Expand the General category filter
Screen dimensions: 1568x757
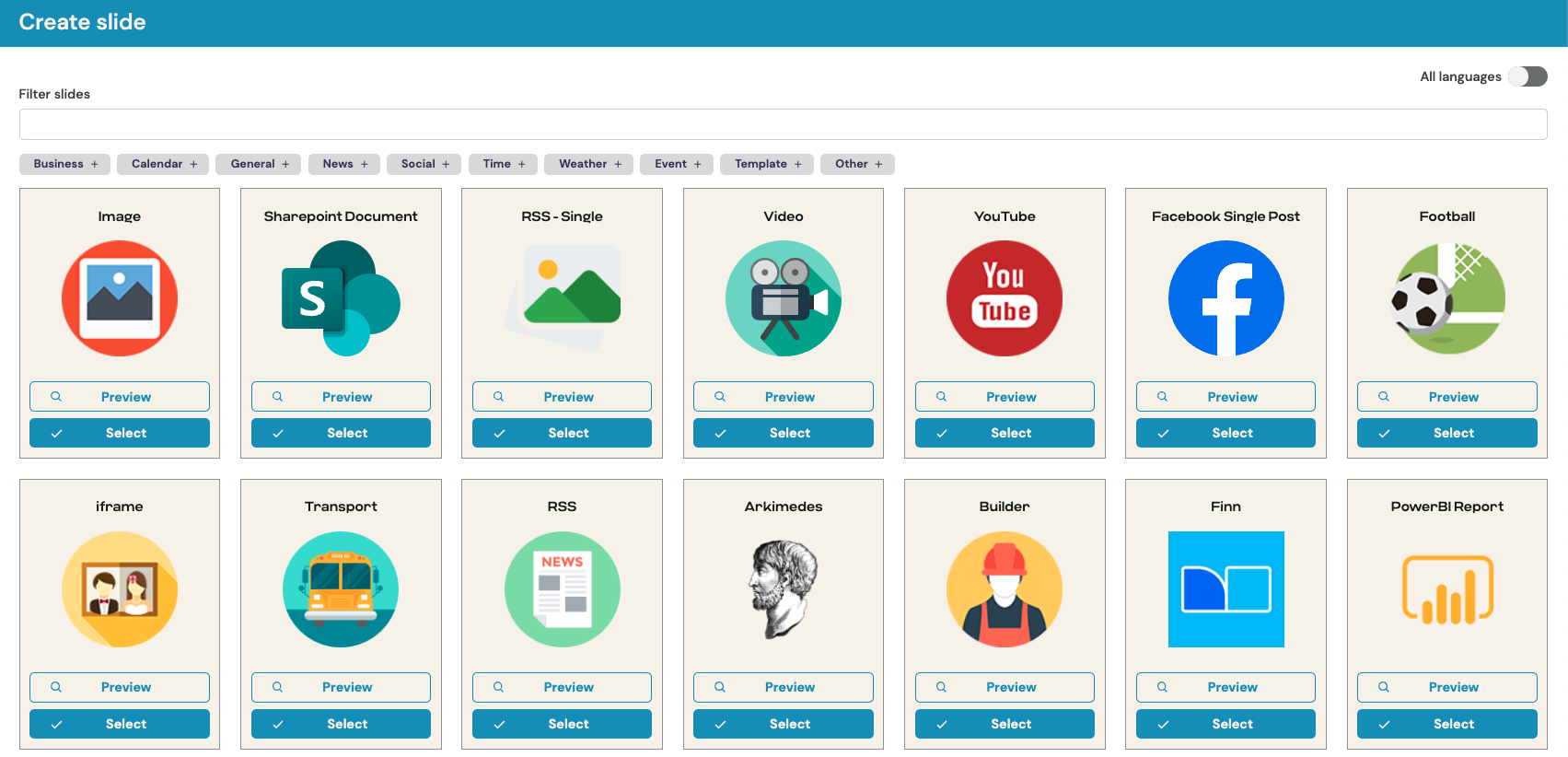259,164
